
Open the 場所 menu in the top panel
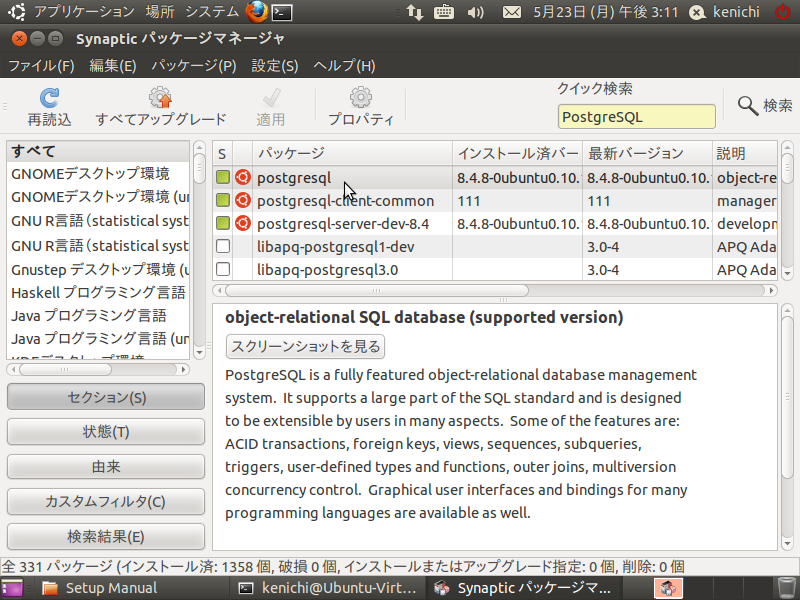point(160,12)
